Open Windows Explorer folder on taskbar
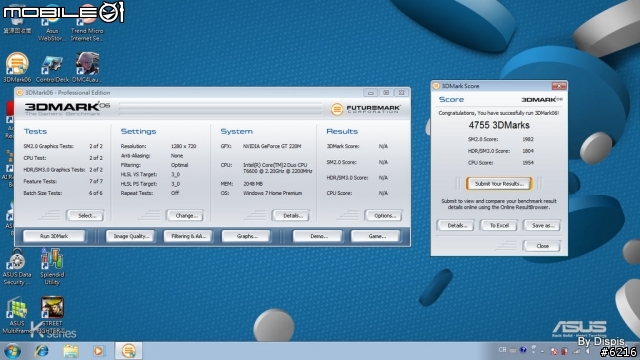 tap(70, 351)
